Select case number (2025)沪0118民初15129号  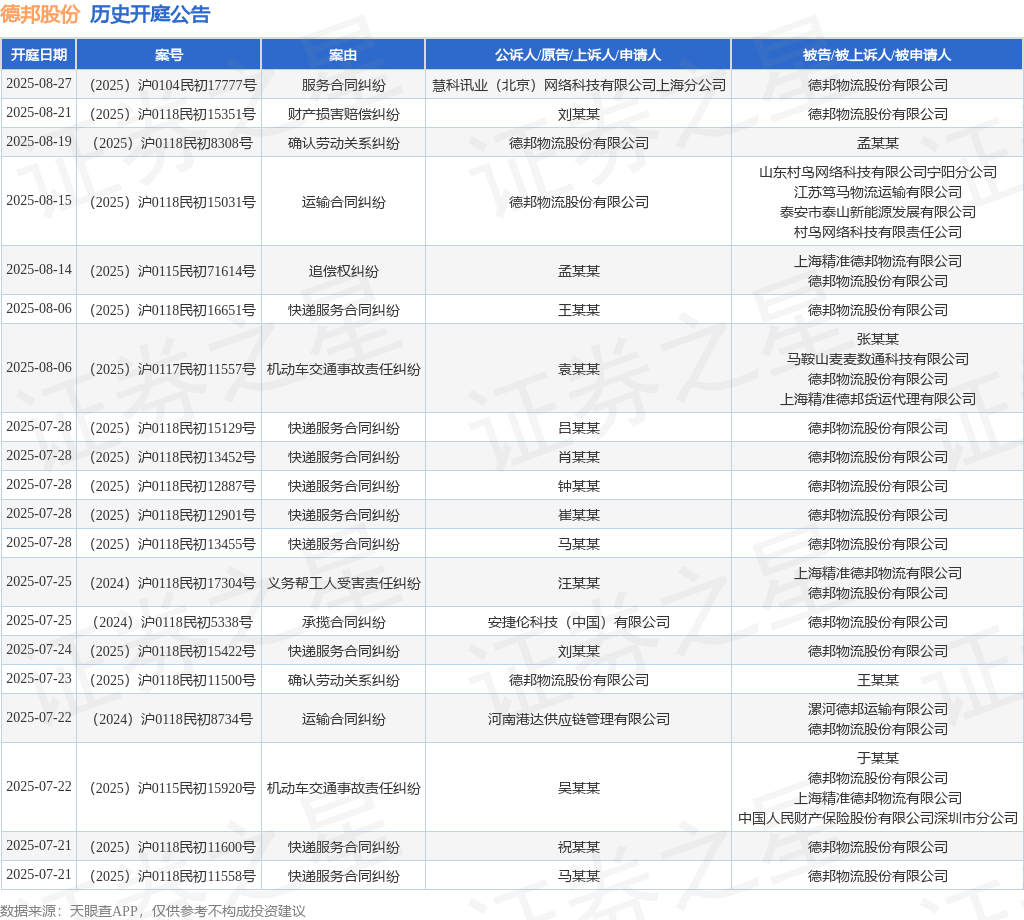[172, 428]
